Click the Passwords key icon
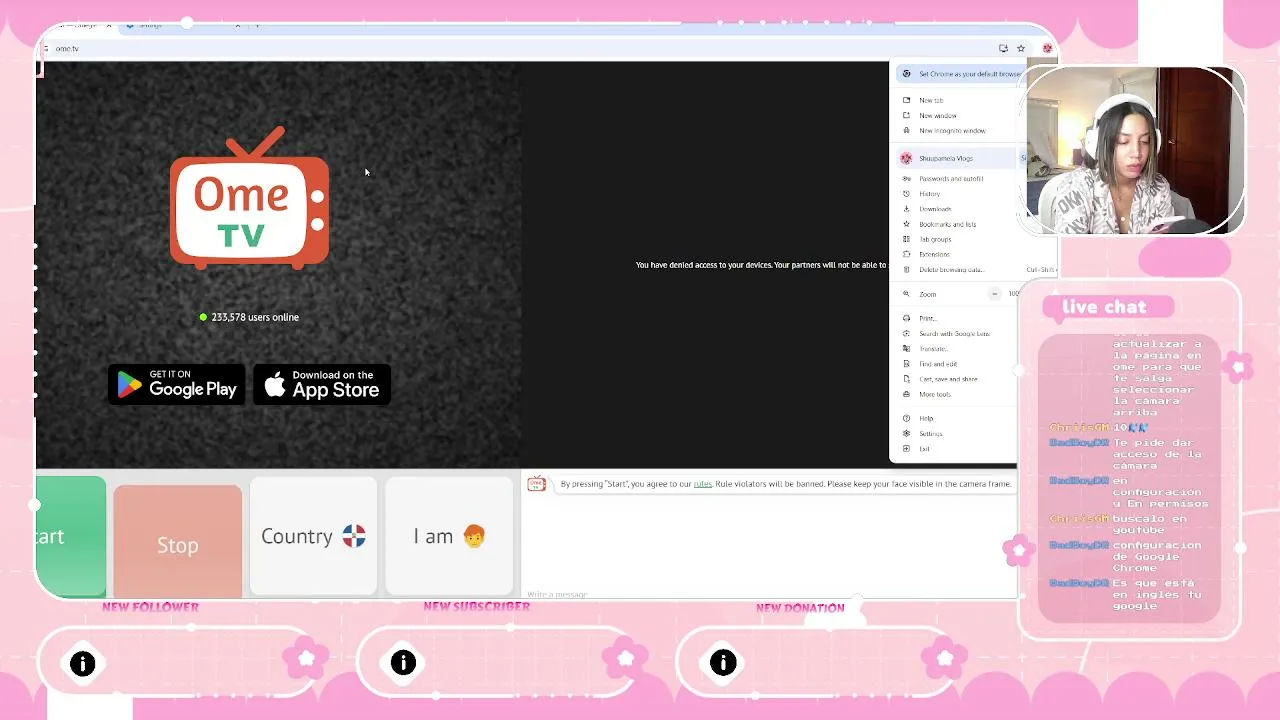Screen dimensions: 1280x720 pyautogui.click(x=907, y=178)
